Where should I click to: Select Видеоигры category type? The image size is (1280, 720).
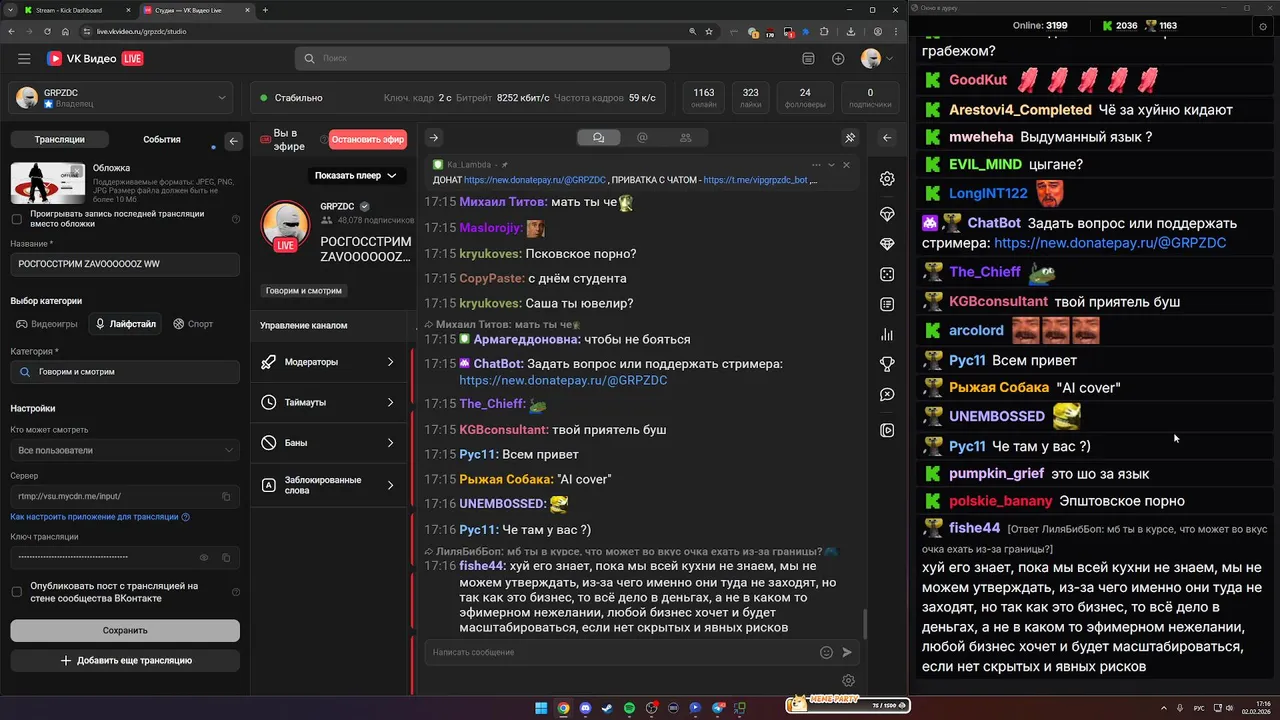coord(47,324)
